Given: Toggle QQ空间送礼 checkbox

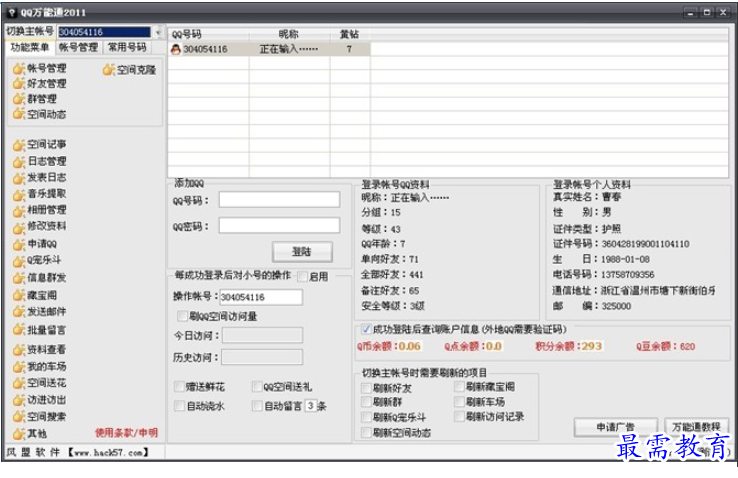Looking at the screenshot, I should click(257, 387).
